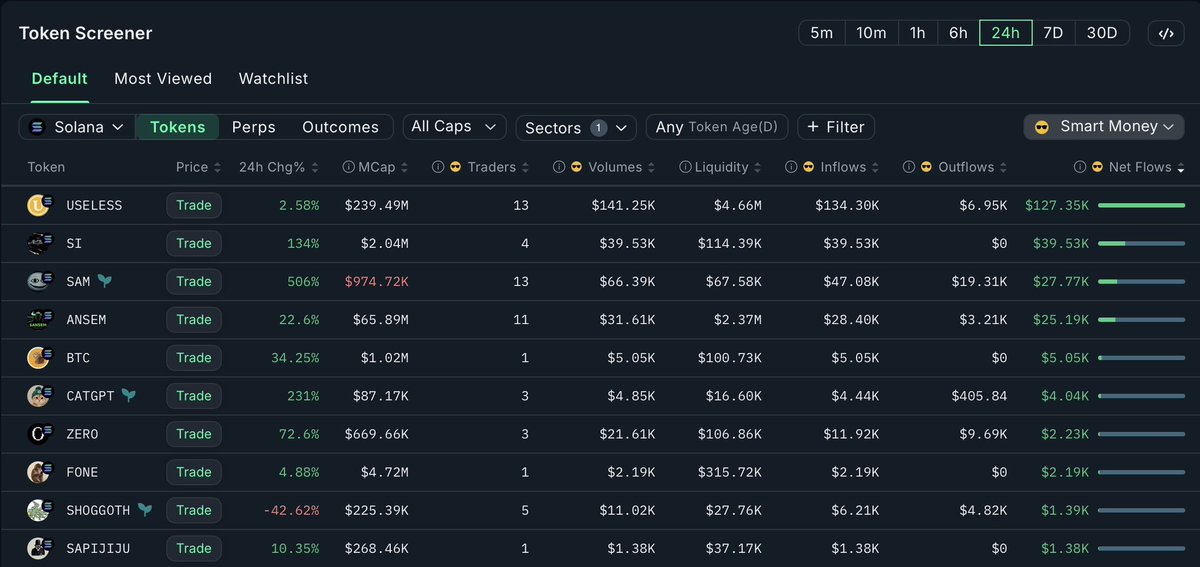Viewport: 1200px width, 567px height.
Task: Click the info icon beside Net Flows header
Action: 1080,167
